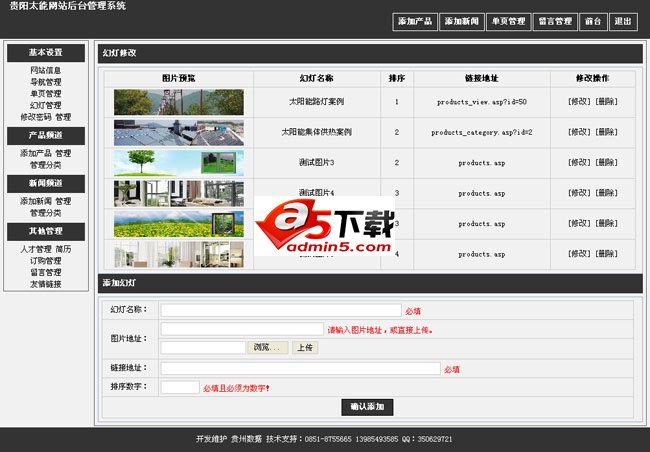Click 管理 beside 修改密码 in sidebar
The image size is (650, 452).
[x=63, y=117]
